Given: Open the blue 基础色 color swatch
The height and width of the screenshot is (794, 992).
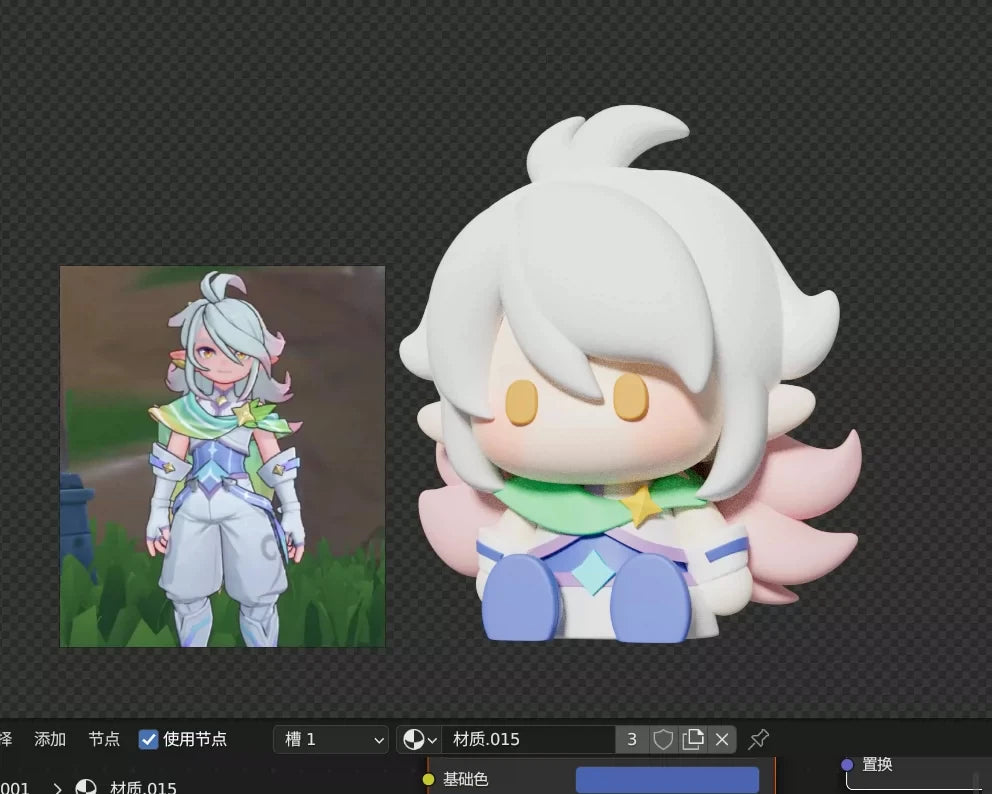Looking at the screenshot, I should pos(667,779).
